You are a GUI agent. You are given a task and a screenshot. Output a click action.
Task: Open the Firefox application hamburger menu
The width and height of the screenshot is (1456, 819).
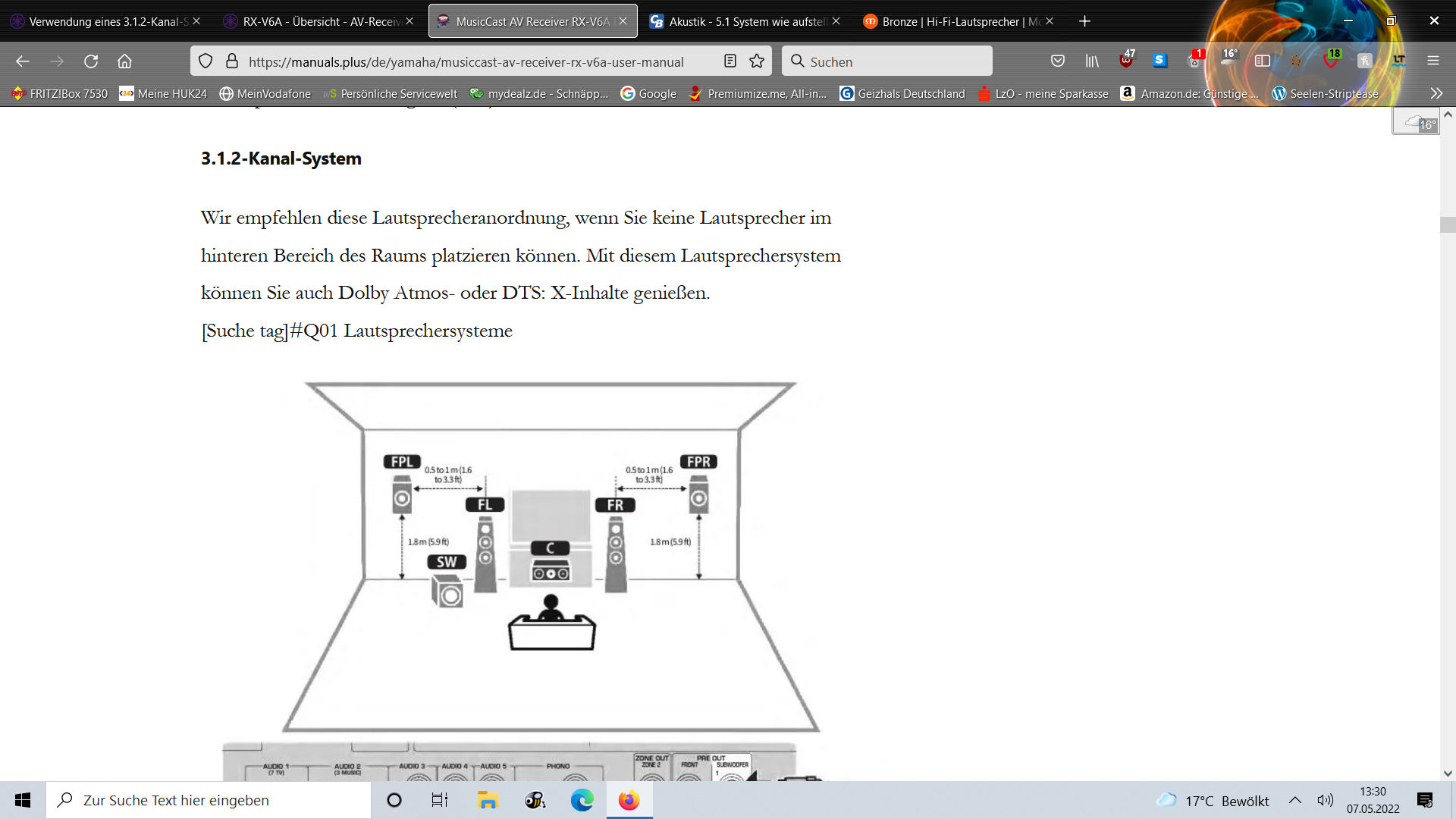point(1433,61)
